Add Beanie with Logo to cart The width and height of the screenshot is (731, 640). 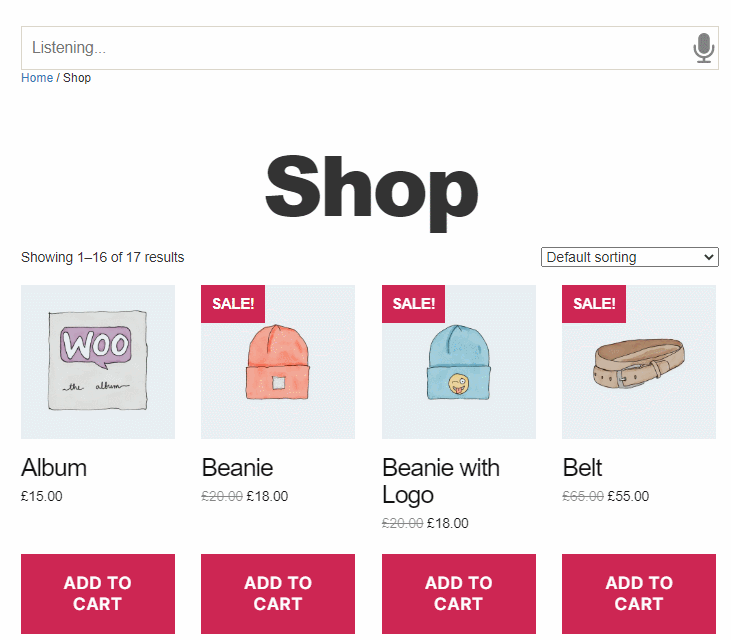point(459,593)
